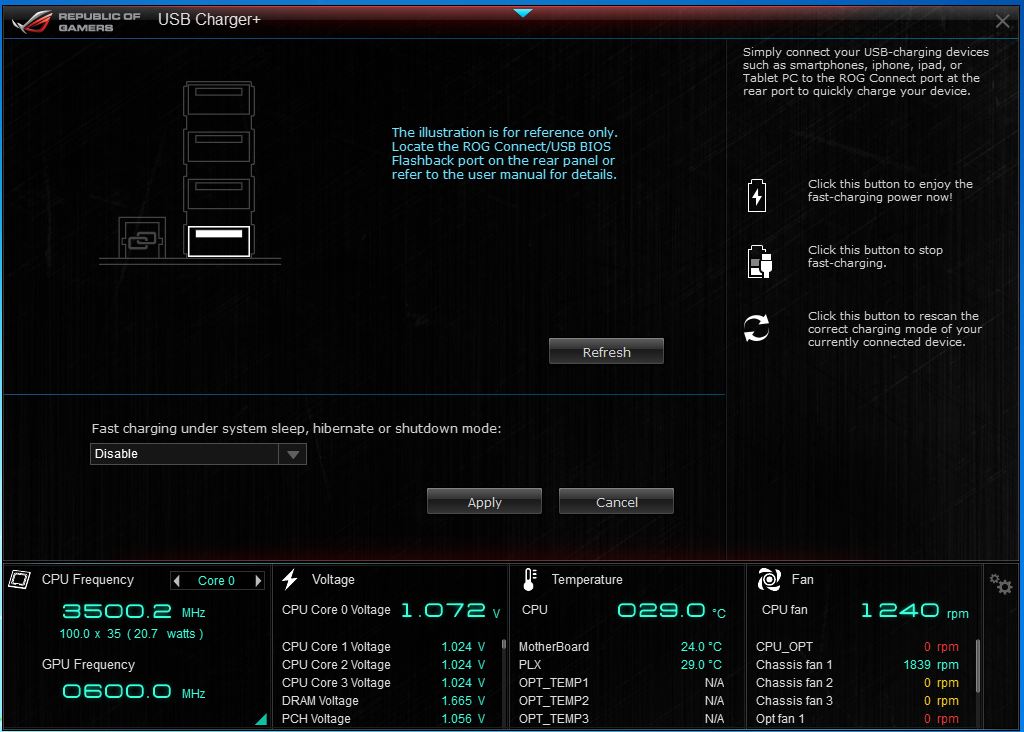
Task: Click the Refresh button
Action: tap(606, 351)
